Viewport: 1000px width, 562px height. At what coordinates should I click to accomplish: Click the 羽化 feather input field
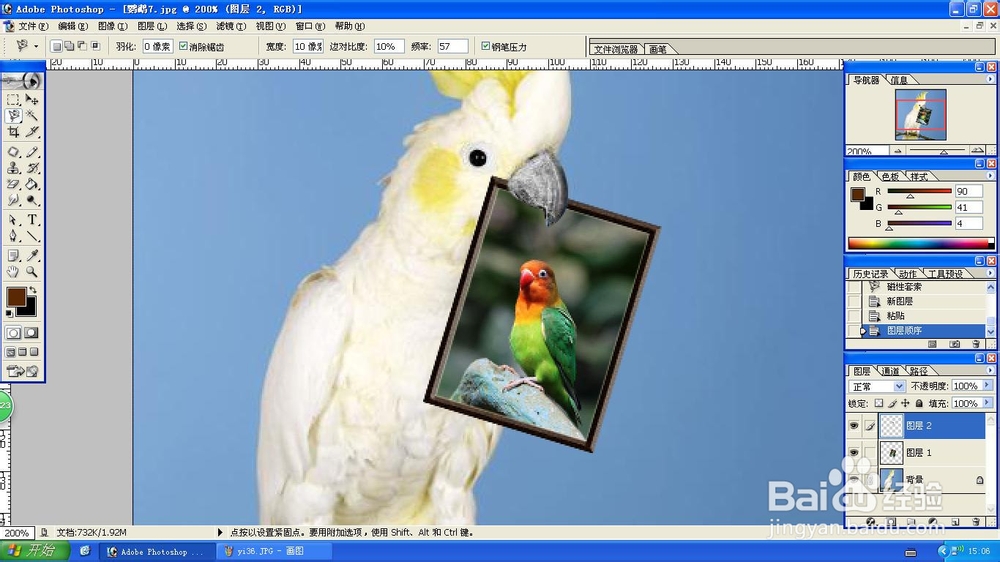(x=157, y=46)
